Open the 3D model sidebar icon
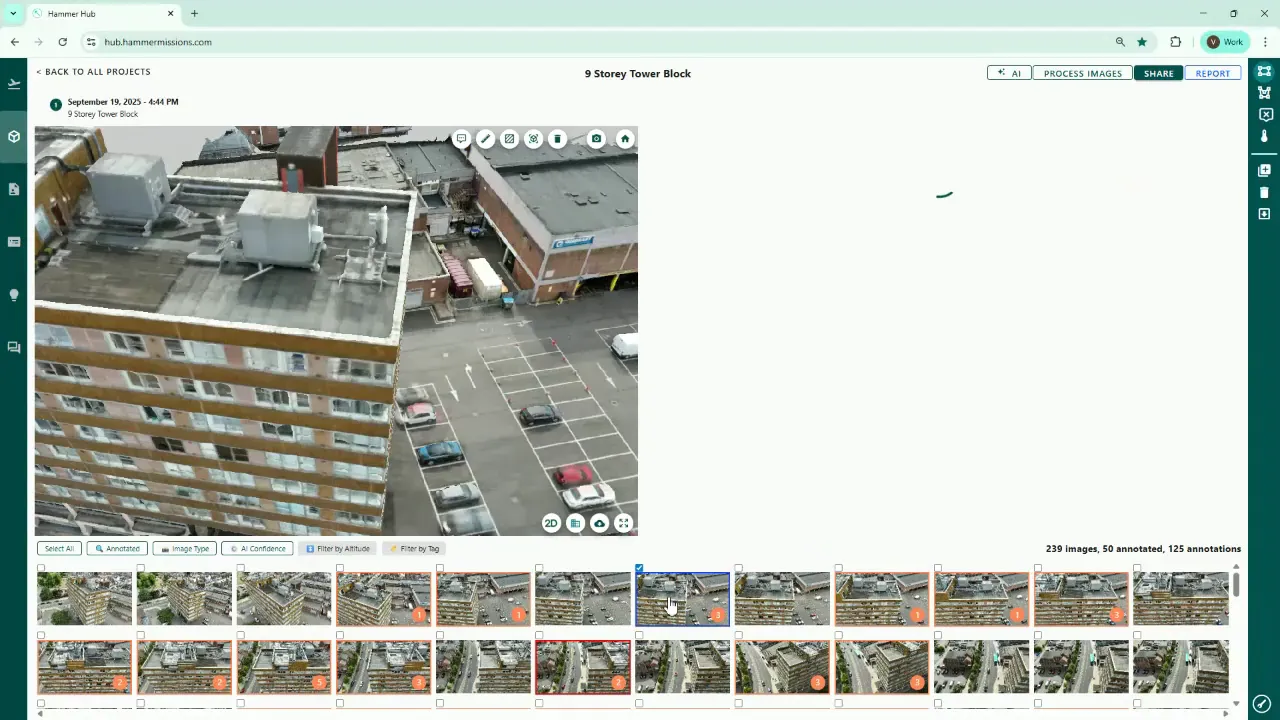1280x720 pixels. tap(13, 136)
